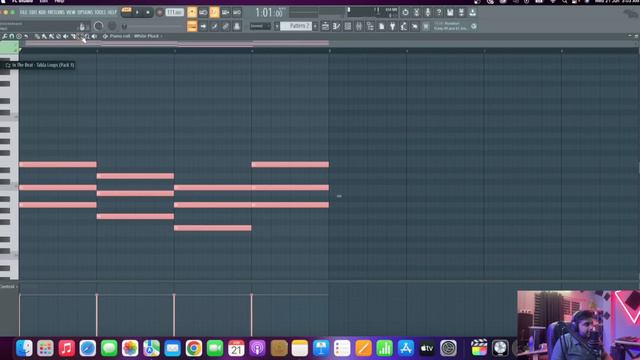Open the EDIT menu
The image size is (640, 360).
(x=33, y=12)
